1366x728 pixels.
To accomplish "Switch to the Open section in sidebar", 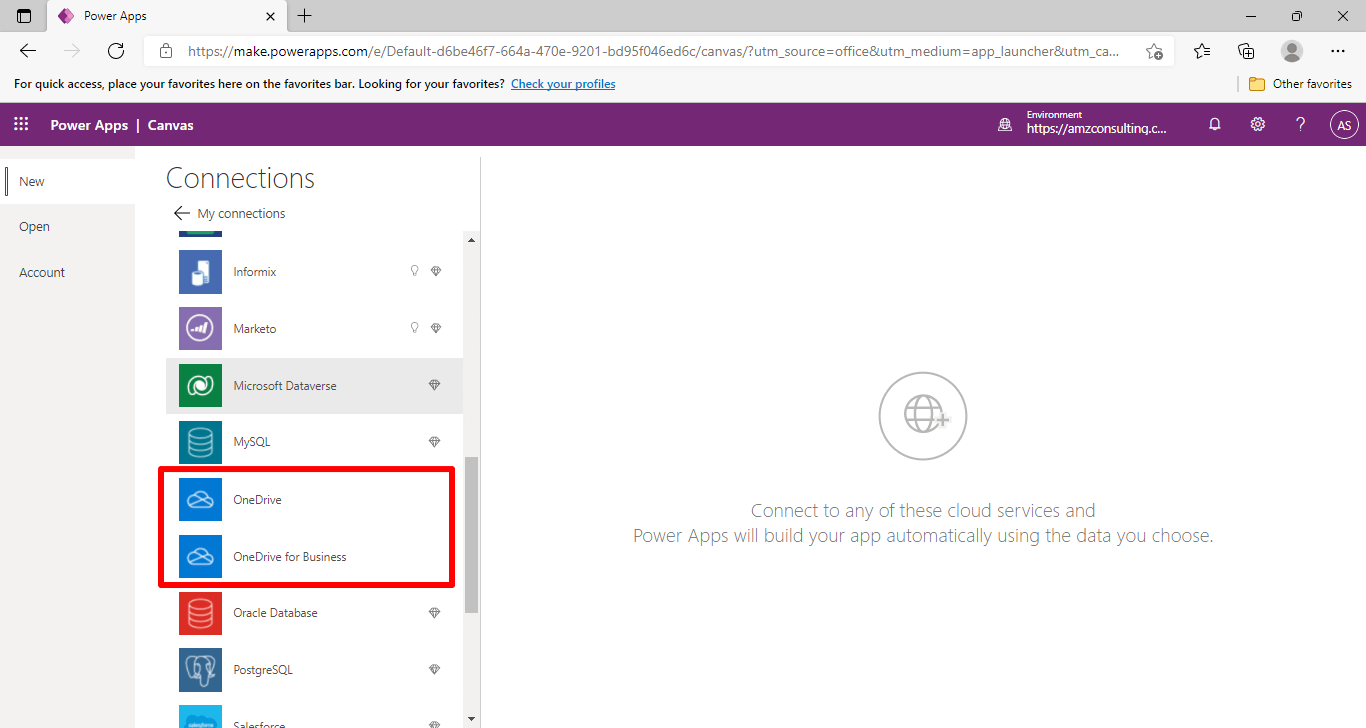I will [34, 226].
